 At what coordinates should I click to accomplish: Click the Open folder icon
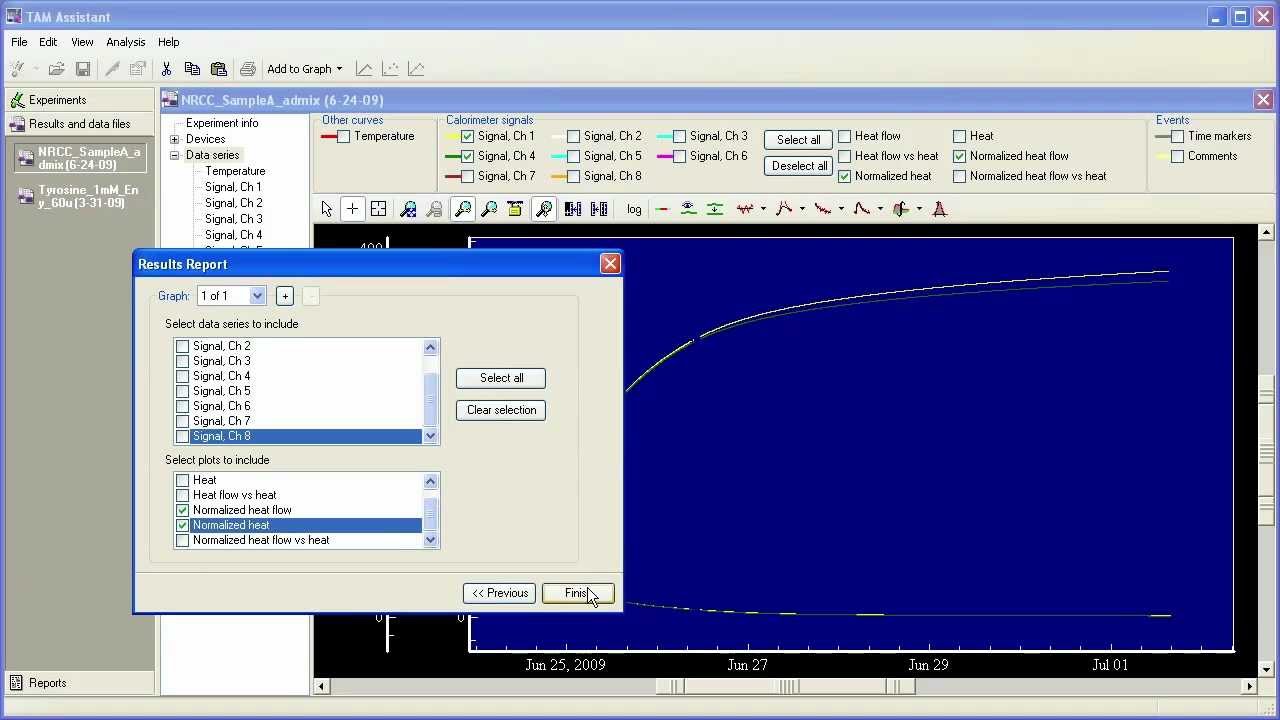57,69
